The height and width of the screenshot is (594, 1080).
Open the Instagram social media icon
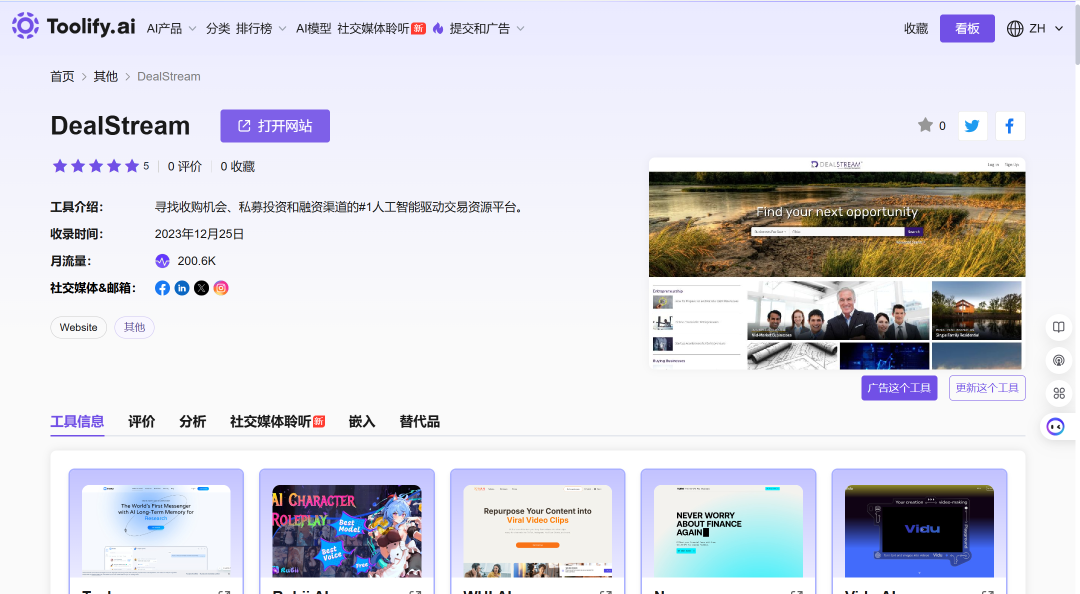[x=220, y=288]
